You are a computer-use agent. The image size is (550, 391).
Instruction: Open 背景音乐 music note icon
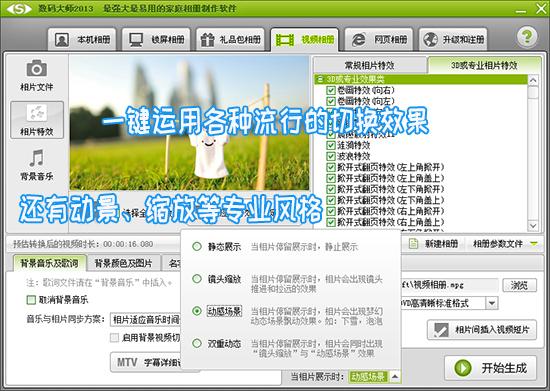tap(37, 158)
